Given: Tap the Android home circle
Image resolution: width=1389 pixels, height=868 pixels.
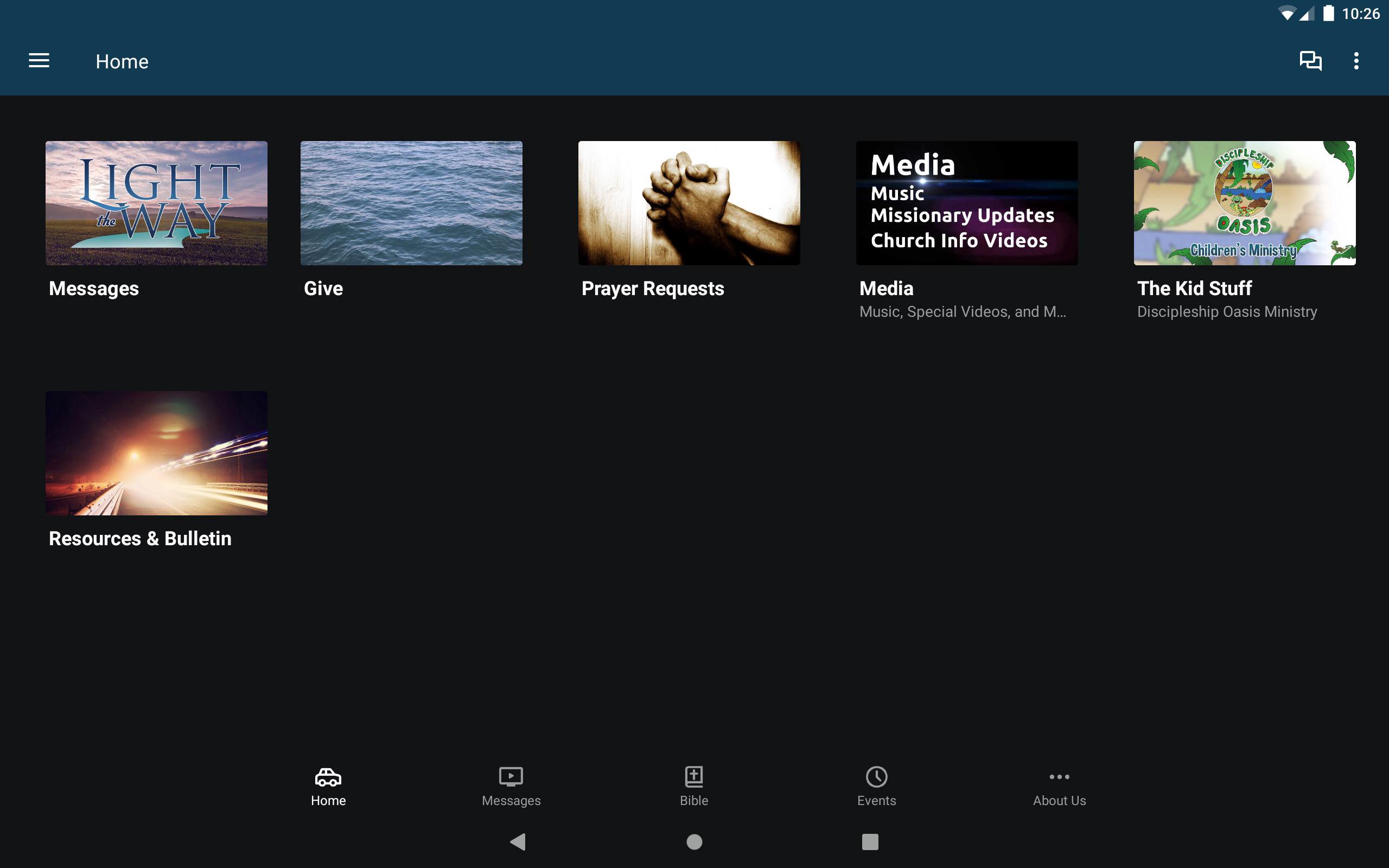Looking at the screenshot, I should [694, 841].
